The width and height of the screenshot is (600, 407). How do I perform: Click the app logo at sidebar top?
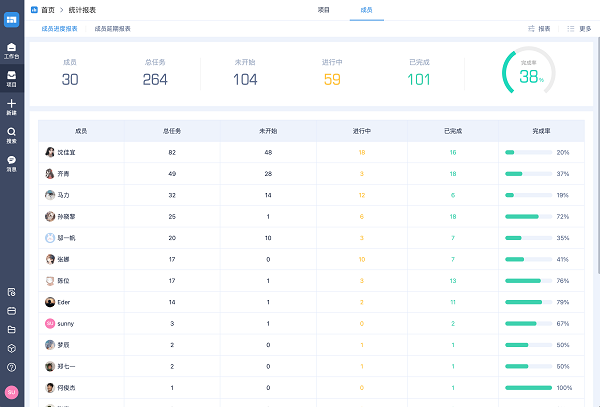(x=11, y=18)
